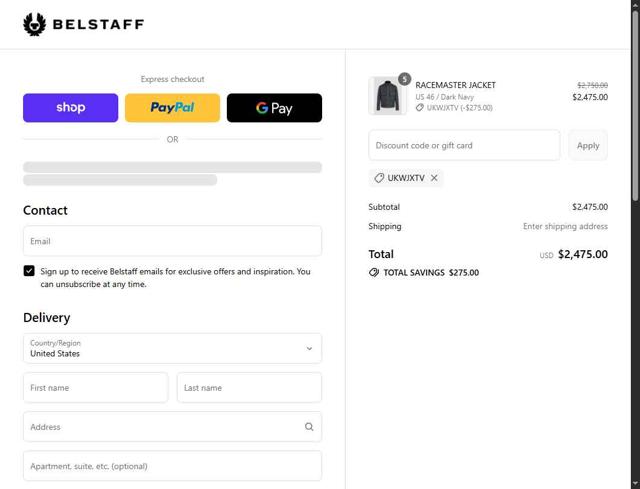Click the scrollbar down arrow
The height and width of the screenshot is (489, 640).
[636, 484]
